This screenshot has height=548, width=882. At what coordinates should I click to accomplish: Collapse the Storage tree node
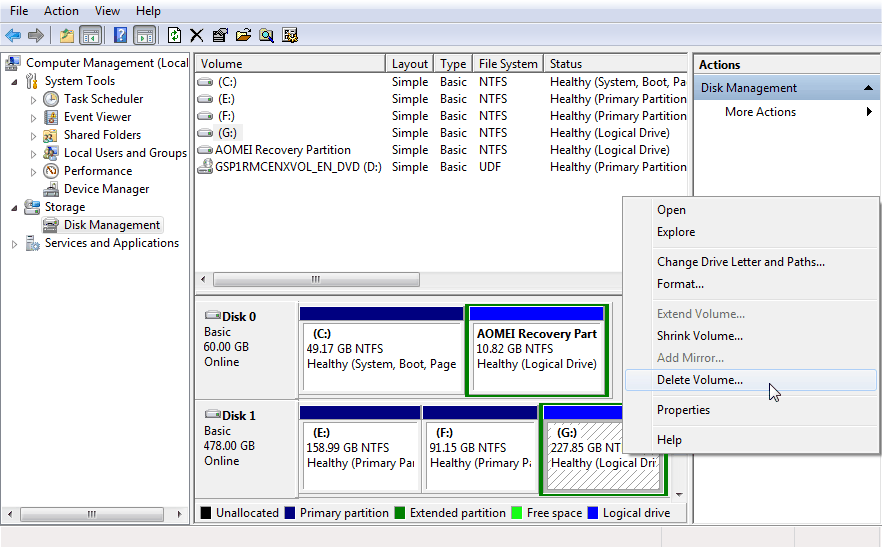click(x=14, y=208)
